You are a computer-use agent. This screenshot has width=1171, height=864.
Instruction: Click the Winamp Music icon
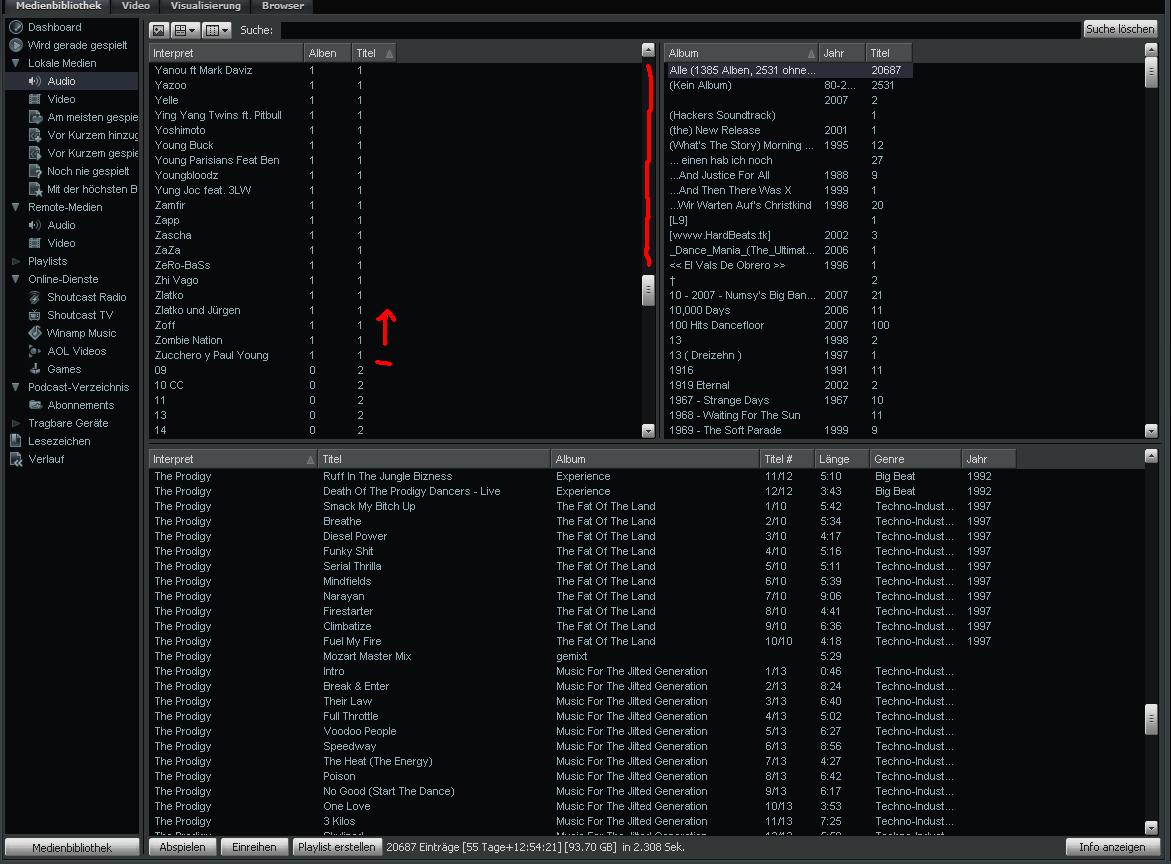point(34,333)
